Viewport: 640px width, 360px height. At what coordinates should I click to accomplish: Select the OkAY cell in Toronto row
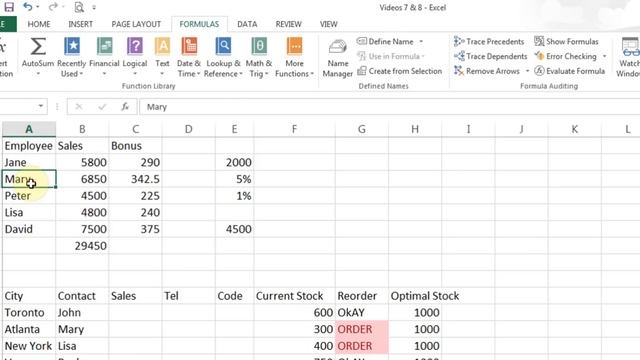click(362, 313)
